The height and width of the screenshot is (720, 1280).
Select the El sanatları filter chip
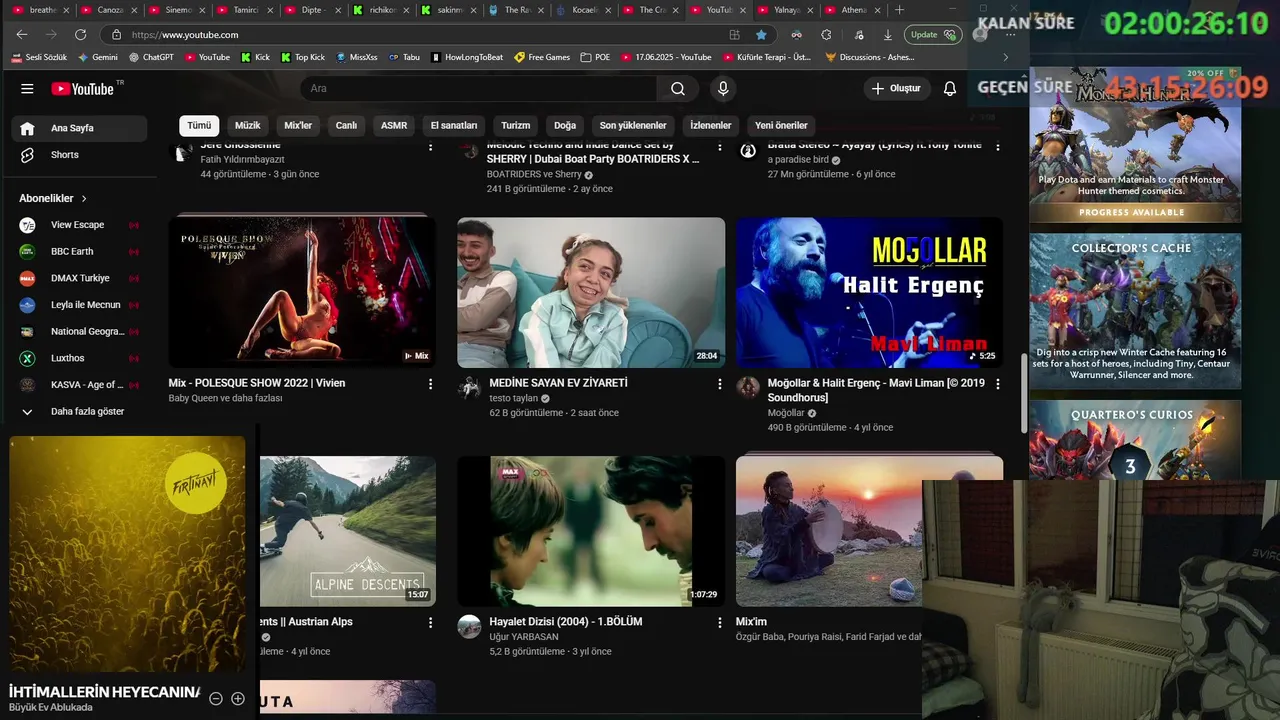coord(454,126)
